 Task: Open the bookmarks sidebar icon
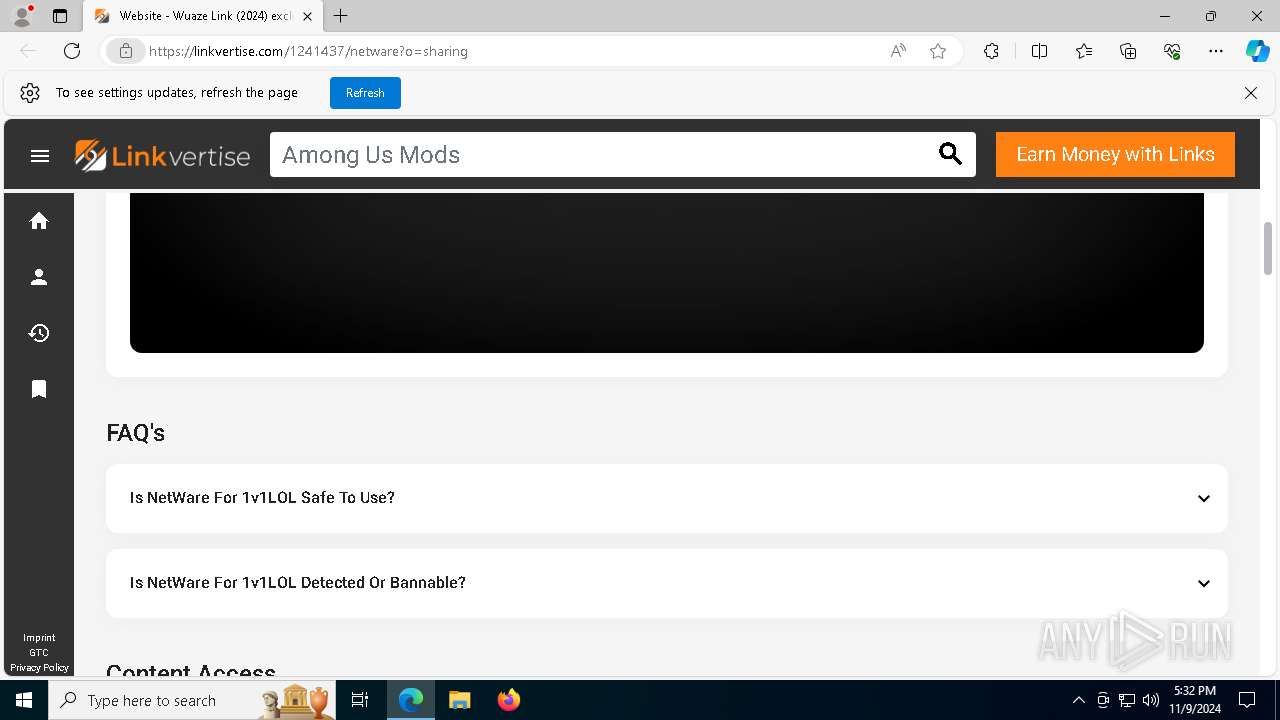pyautogui.click(x=39, y=389)
